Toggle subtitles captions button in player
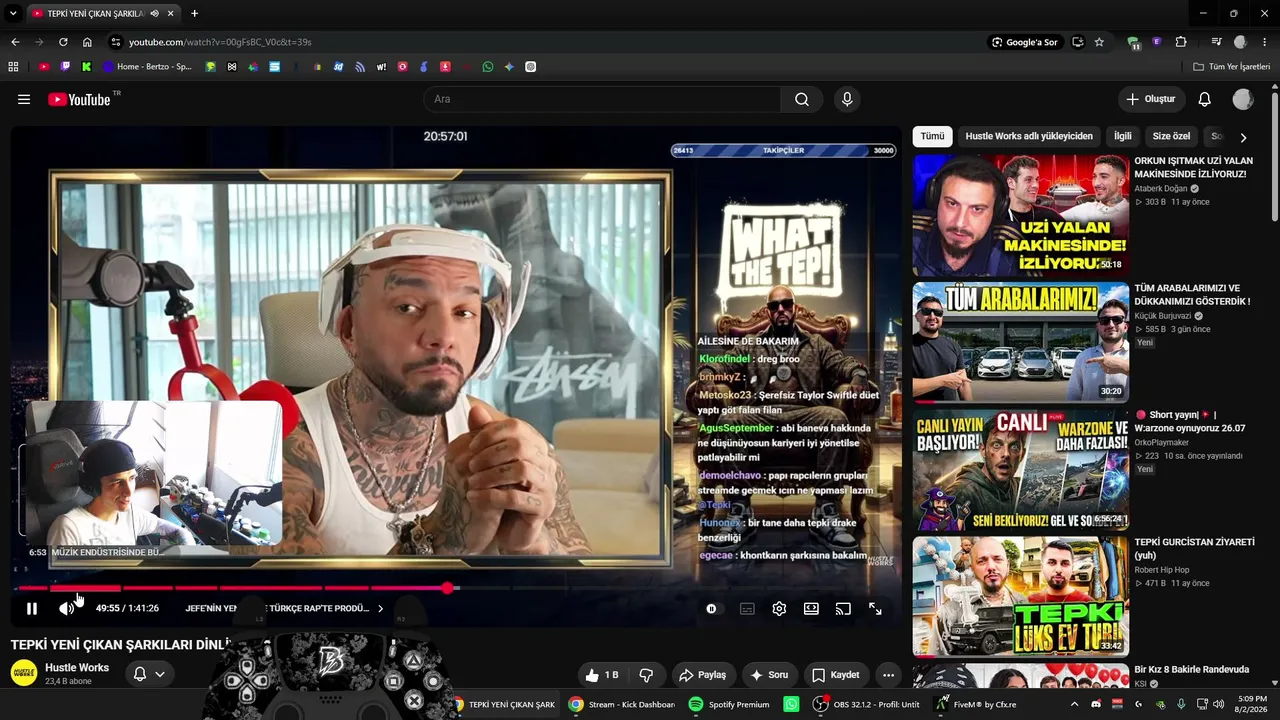This screenshot has height=720, width=1280. (x=747, y=608)
